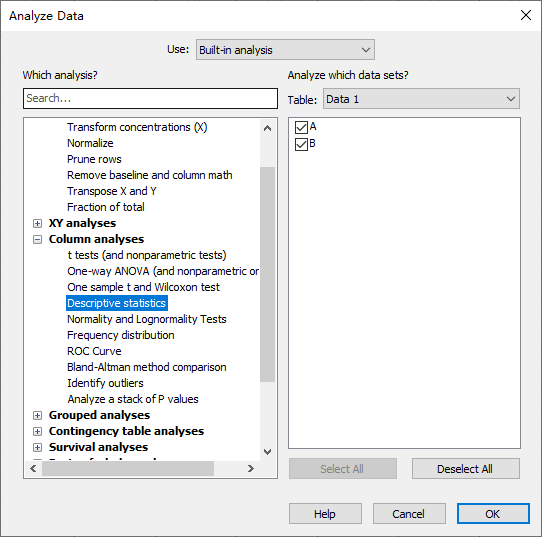Click the horizontal scrollbar thumb
Screen dimensions: 542x537
[x=128, y=469]
